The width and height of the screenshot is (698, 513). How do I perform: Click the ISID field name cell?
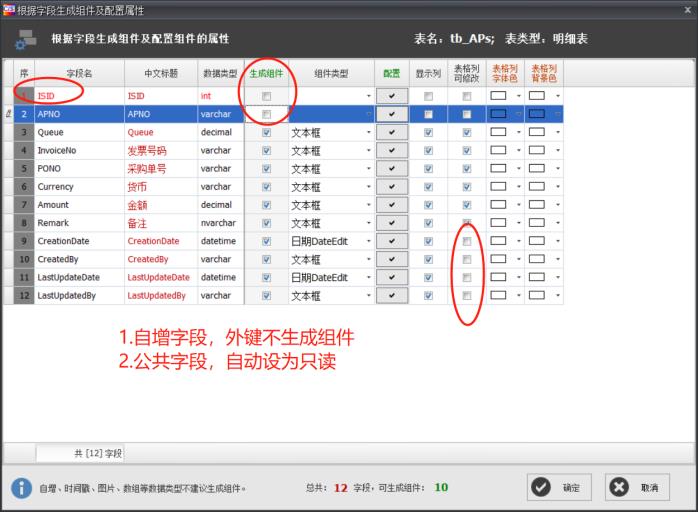click(x=79, y=96)
